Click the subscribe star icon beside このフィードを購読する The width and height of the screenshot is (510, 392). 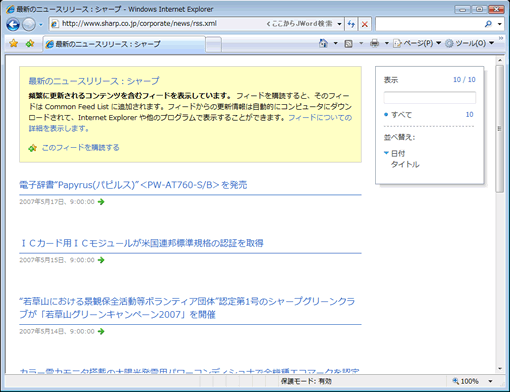point(32,148)
